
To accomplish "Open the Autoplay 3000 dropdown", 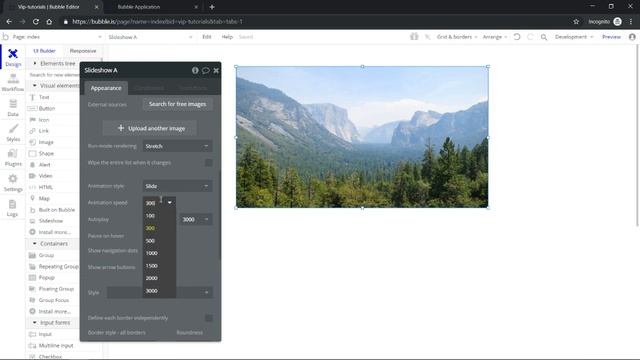I will (196, 220).
